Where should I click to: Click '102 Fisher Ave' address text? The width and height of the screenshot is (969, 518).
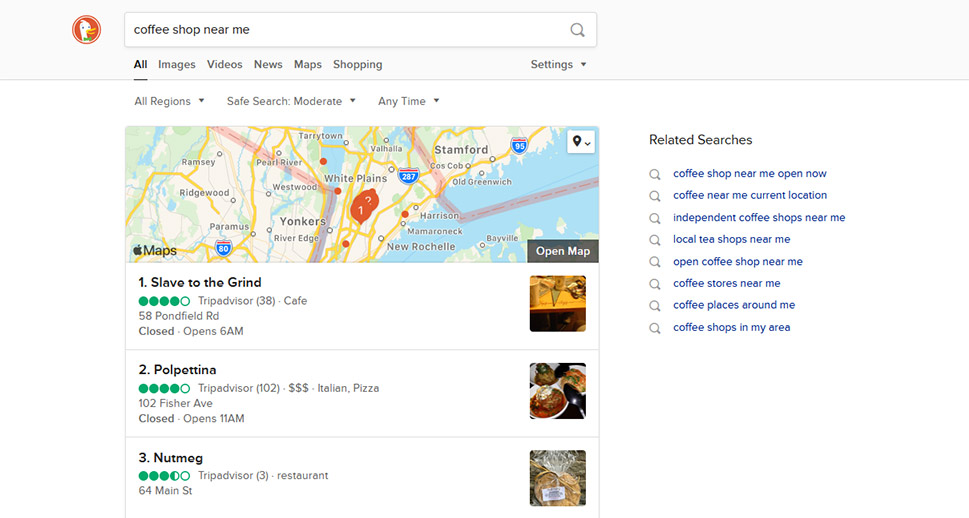pyautogui.click(x=176, y=403)
